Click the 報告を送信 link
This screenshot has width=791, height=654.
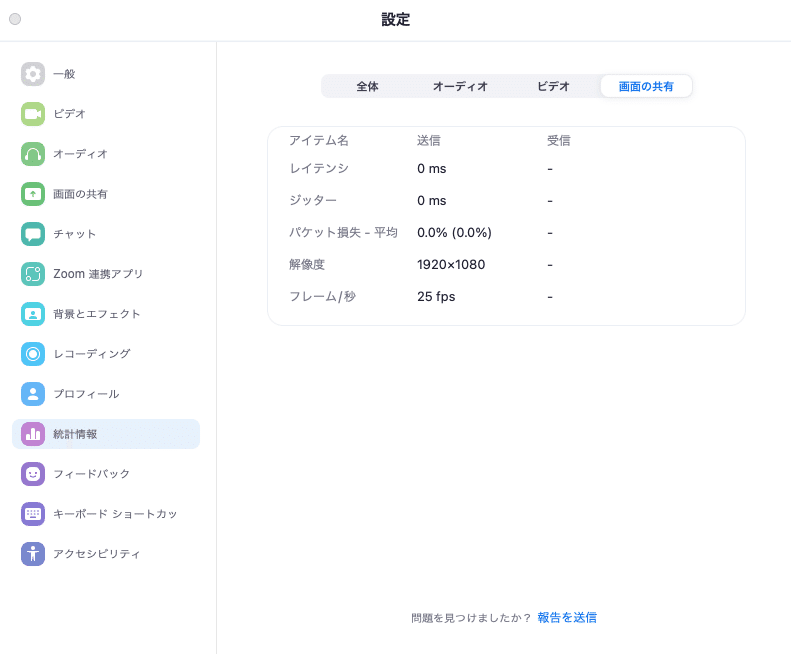click(567, 618)
